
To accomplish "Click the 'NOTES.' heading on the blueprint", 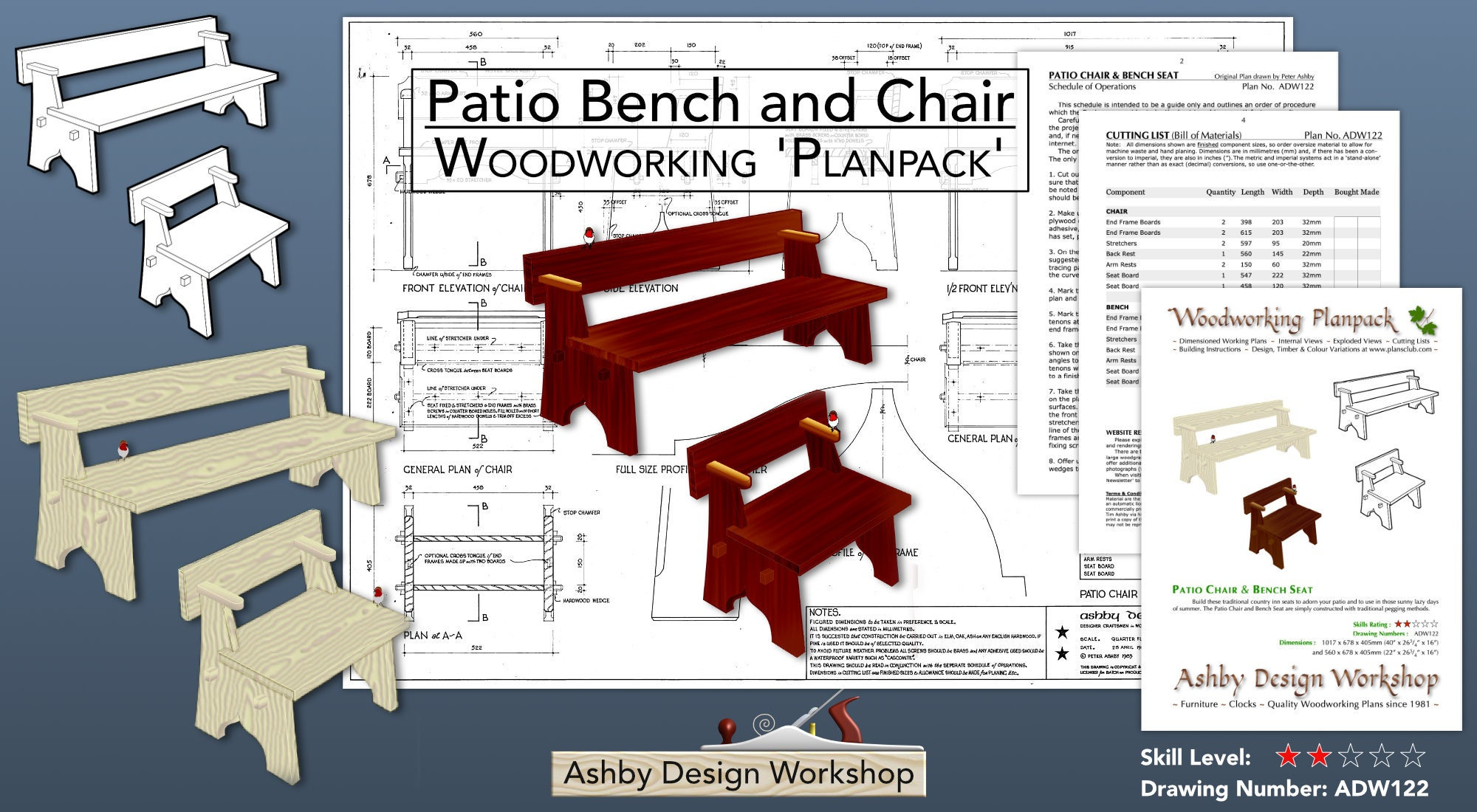I will (x=825, y=613).
